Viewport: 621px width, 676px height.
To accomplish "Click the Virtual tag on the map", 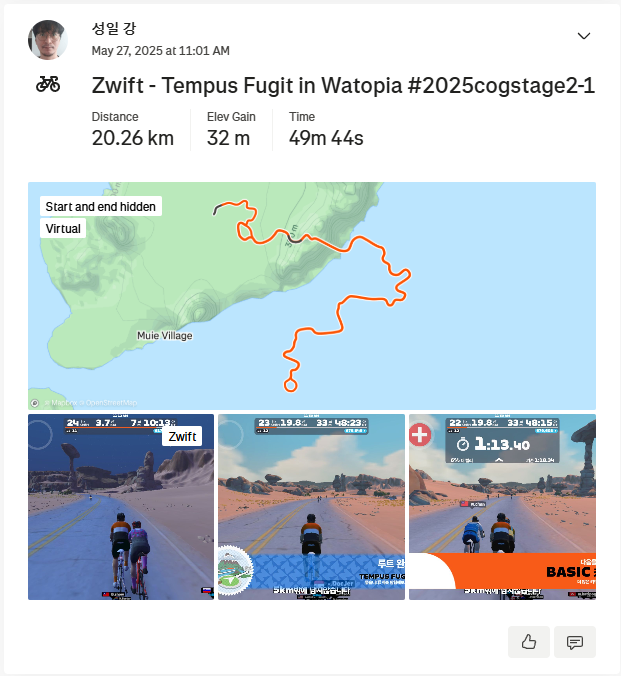I will pos(63,228).
